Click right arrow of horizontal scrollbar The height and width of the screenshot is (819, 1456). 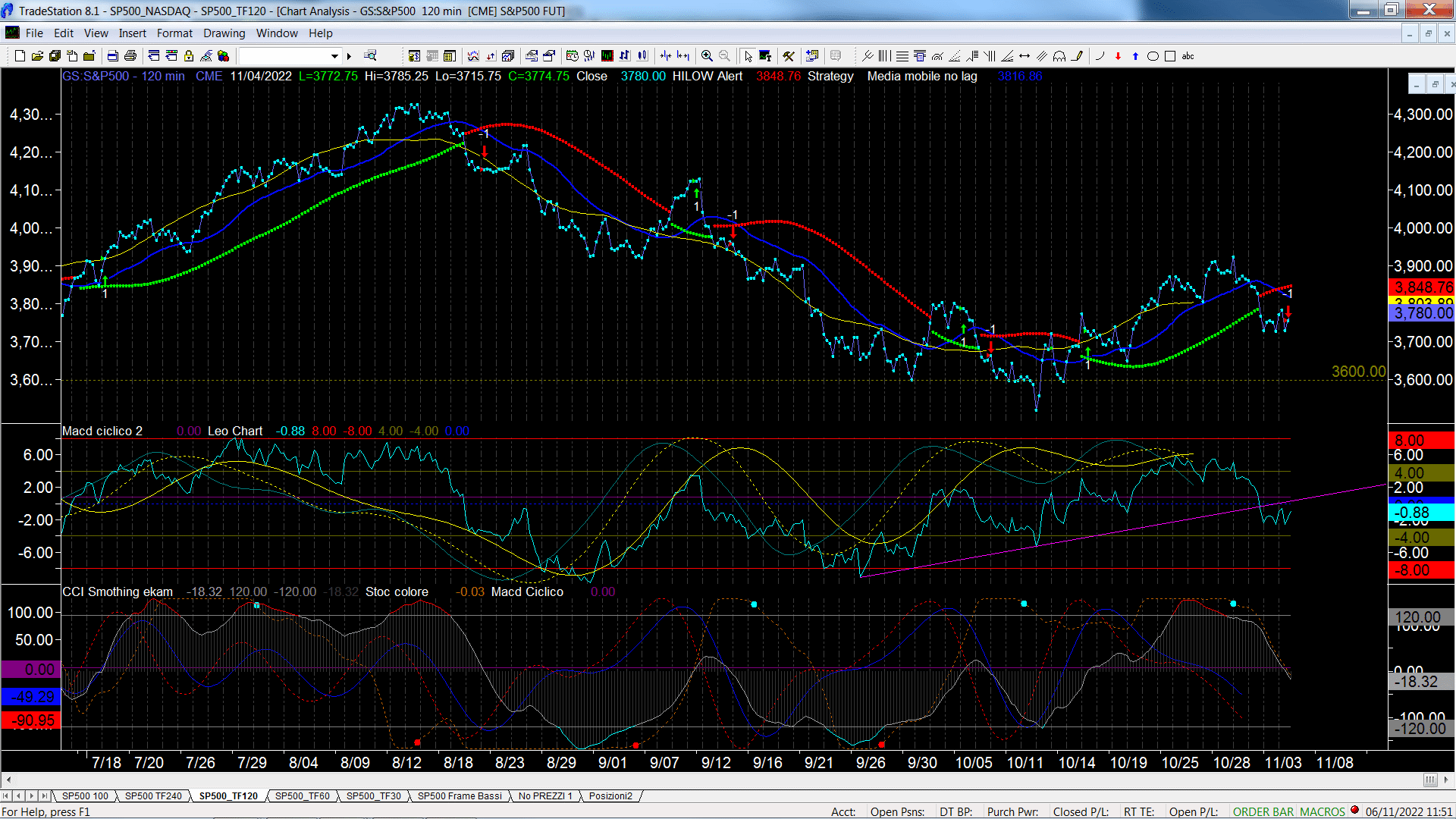tap(1447, 780)
